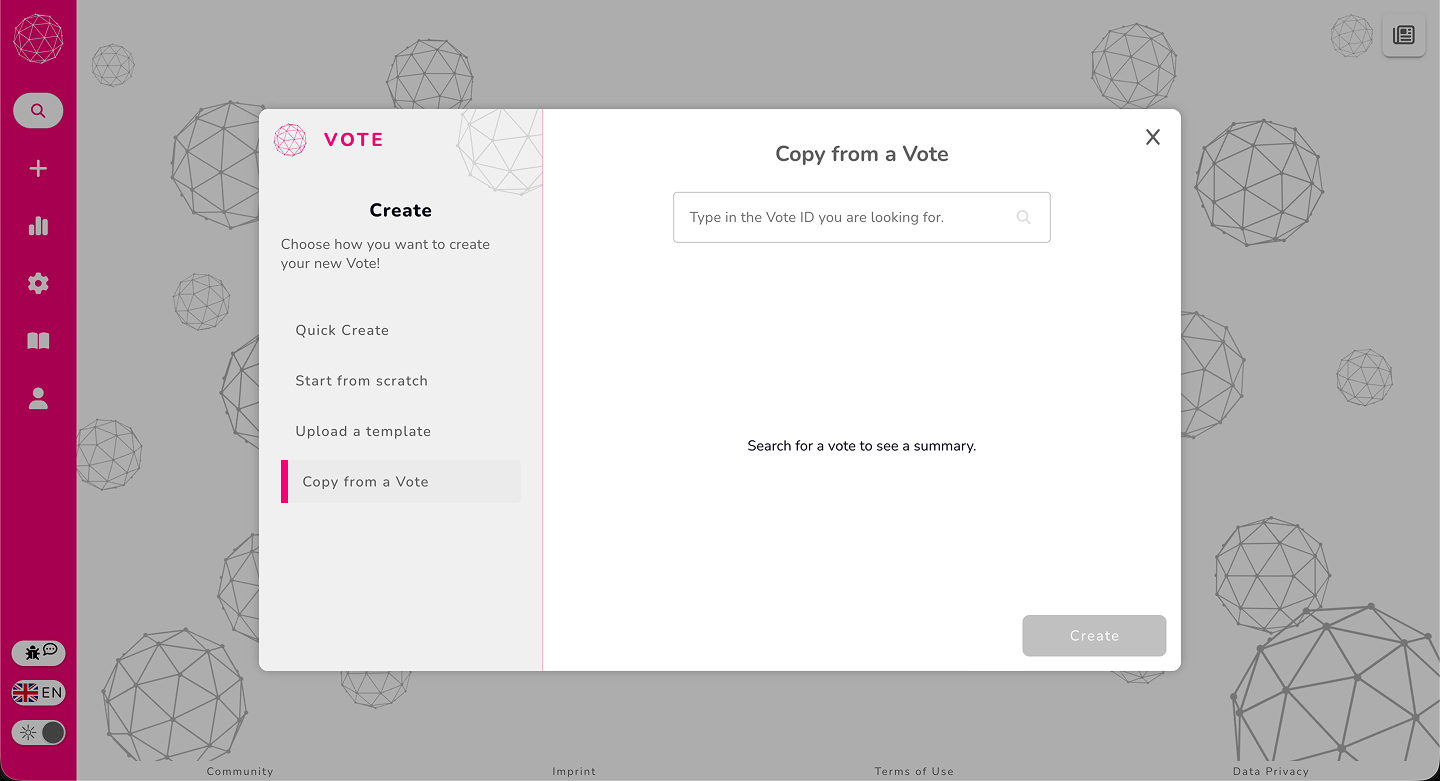
Task: Click the plus icon to create new
Action: coord(38,169)
